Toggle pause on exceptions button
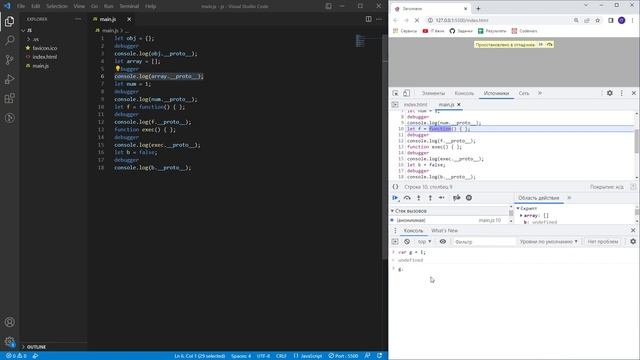This screenshot has height=360, width=640. pyautogui.click(x=469, y=198)
